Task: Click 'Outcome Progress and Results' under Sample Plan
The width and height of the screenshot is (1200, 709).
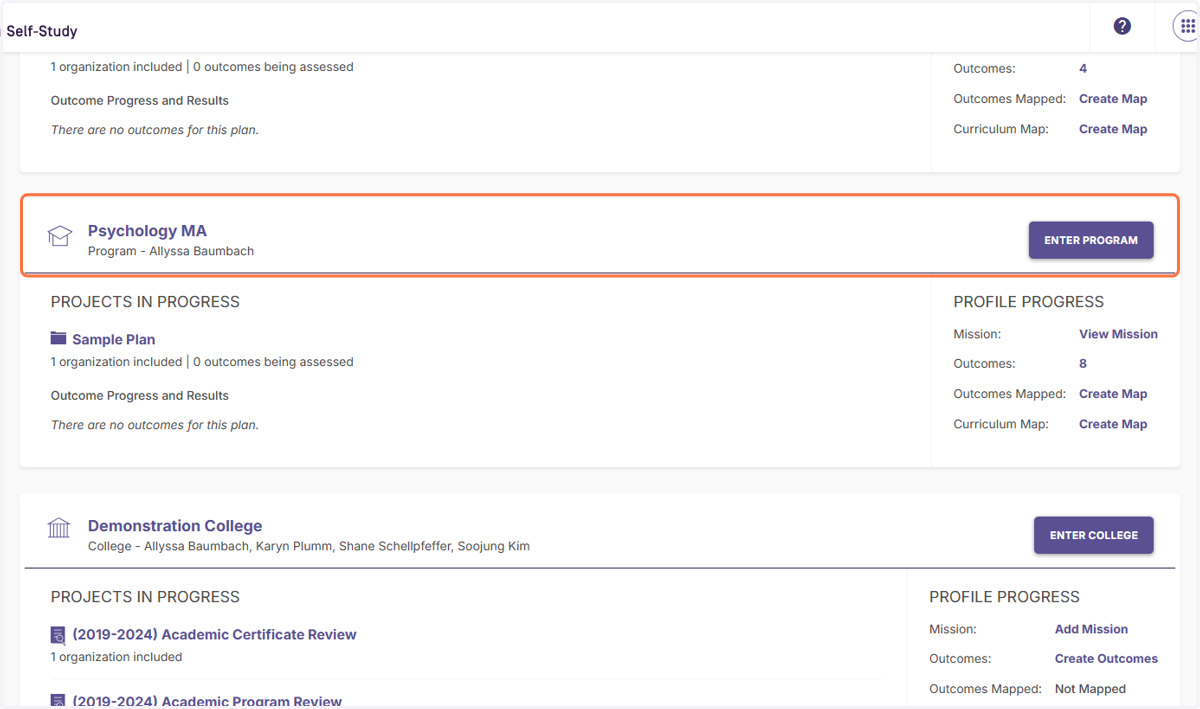Action: [140, 396]
